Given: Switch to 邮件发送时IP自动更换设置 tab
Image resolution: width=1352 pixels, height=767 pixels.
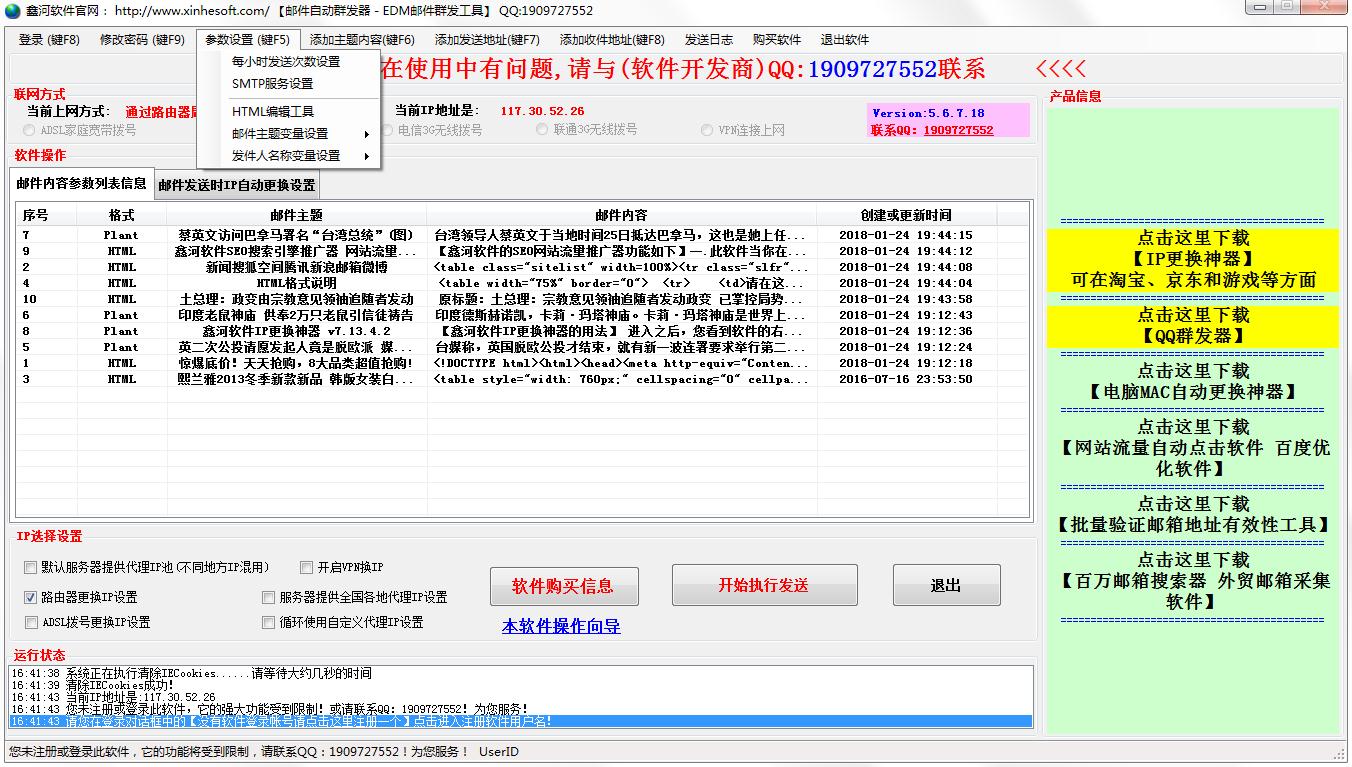Looking at the screenshot, I should point(236,185).
